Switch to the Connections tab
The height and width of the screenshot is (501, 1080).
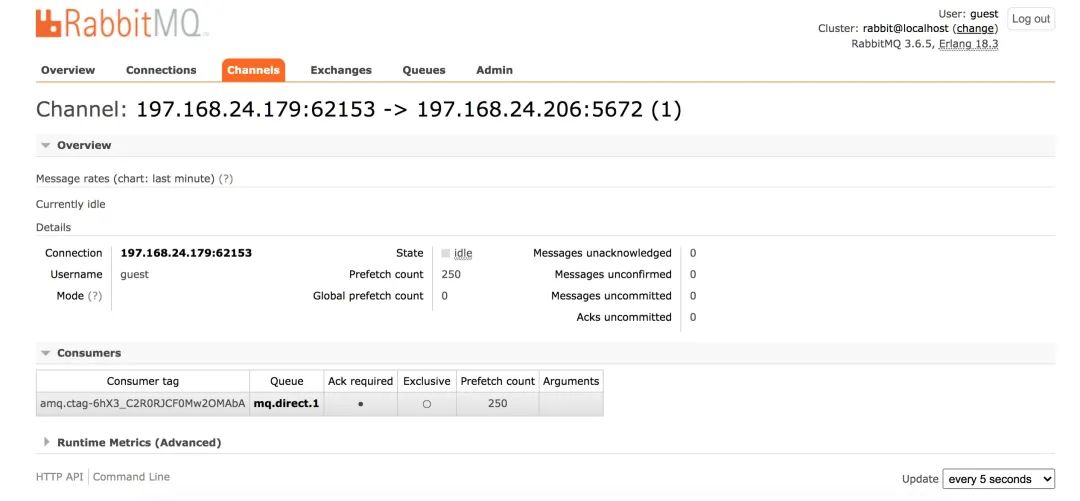coord(161,70)
